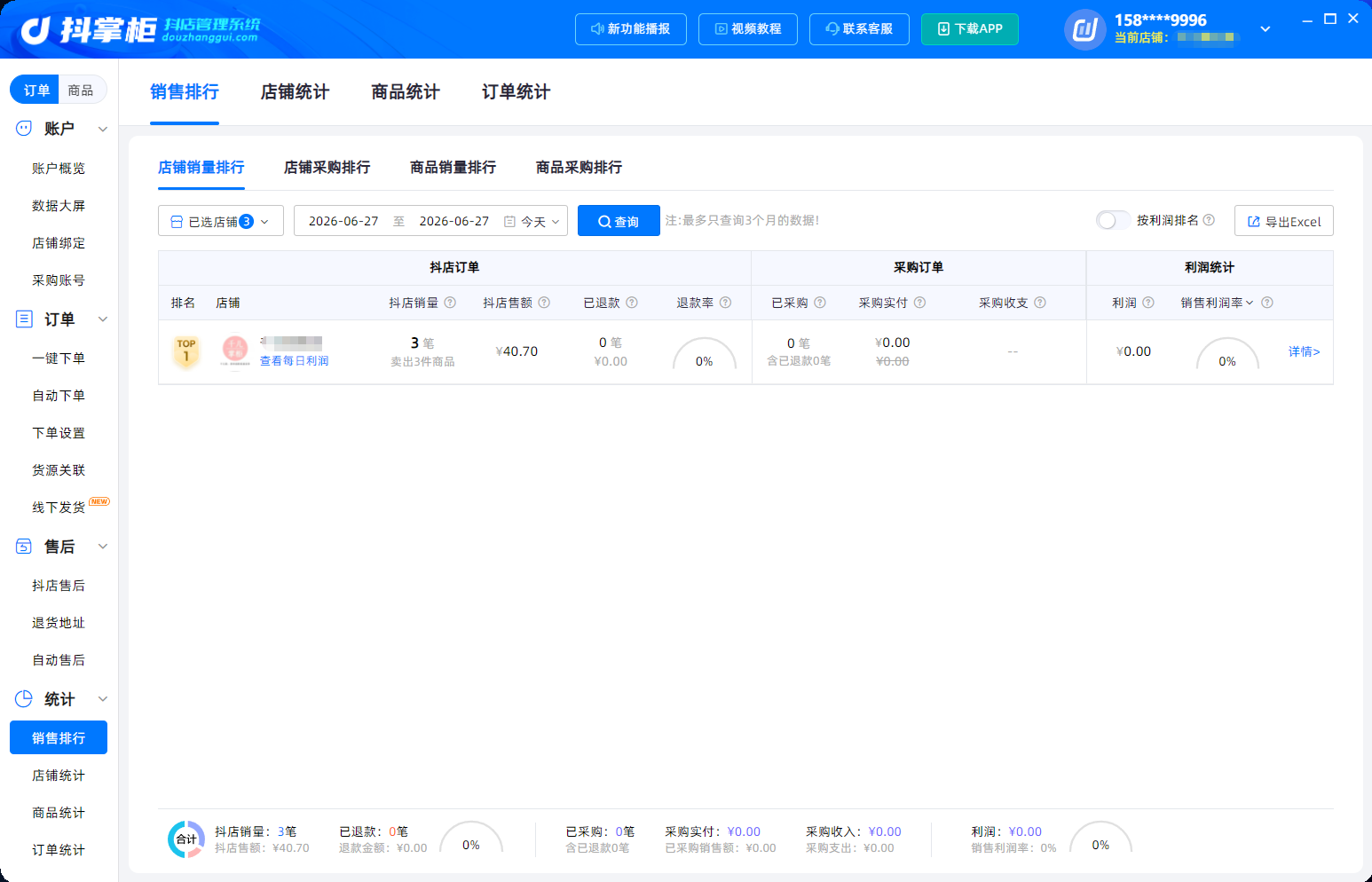Click first row's 销售利润率 0% gauge
This screenshot has height=882, width=1372.
point(1227,353)
